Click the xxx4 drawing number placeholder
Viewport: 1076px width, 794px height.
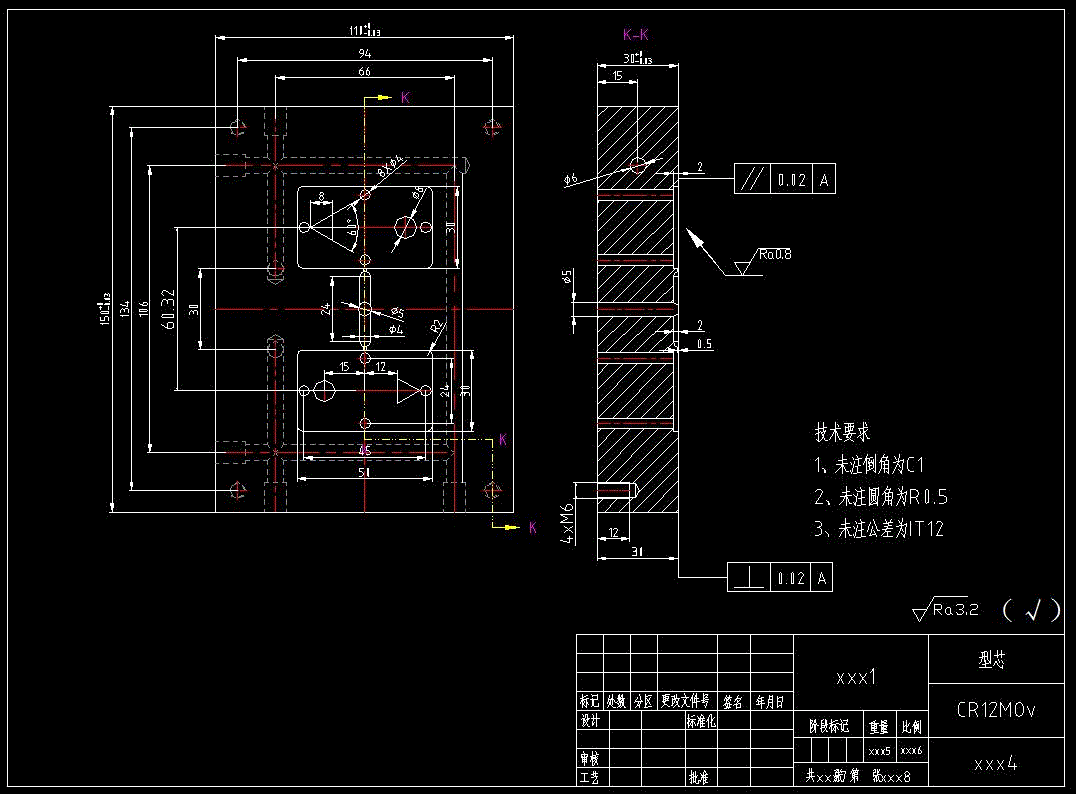(x=996, y=764)
